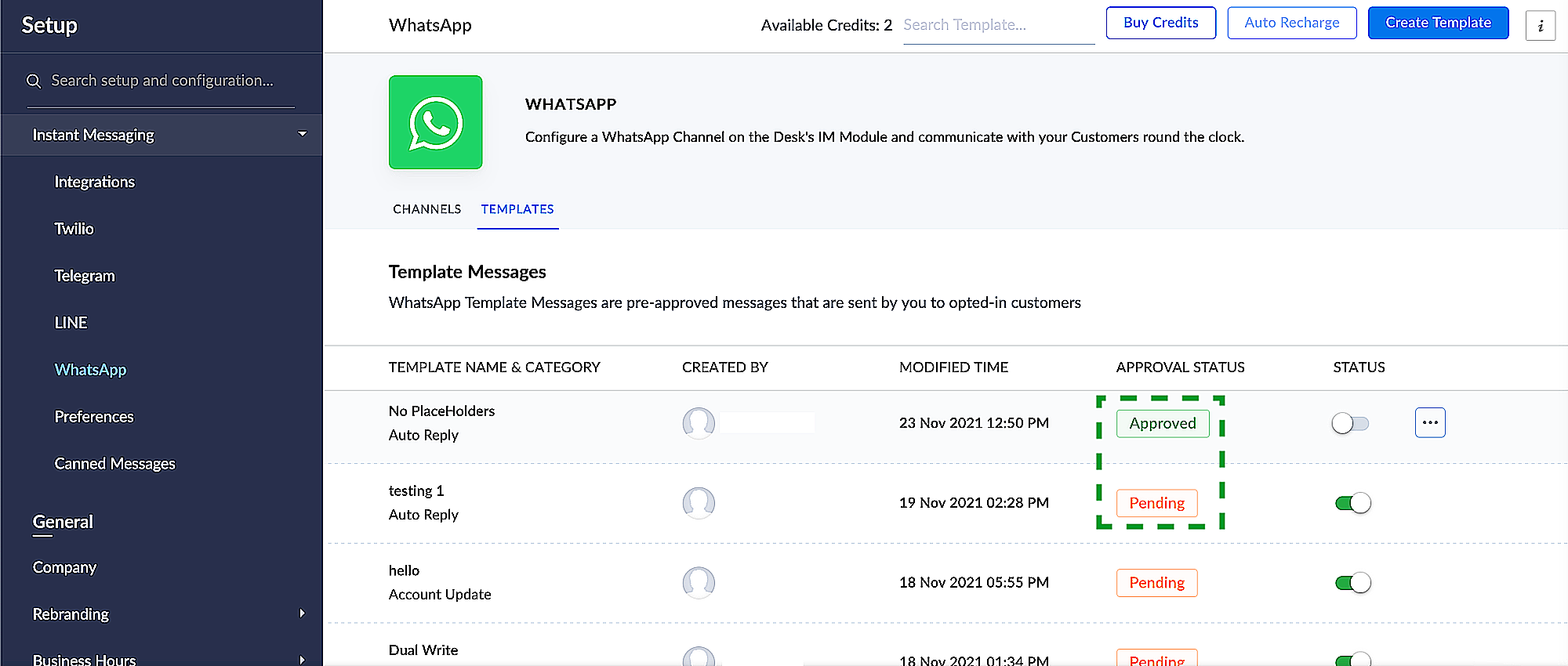Open the three-dots menu for No PlaceHolders
Viewport: 1568px width, 666px height.
click(1430, 422)
